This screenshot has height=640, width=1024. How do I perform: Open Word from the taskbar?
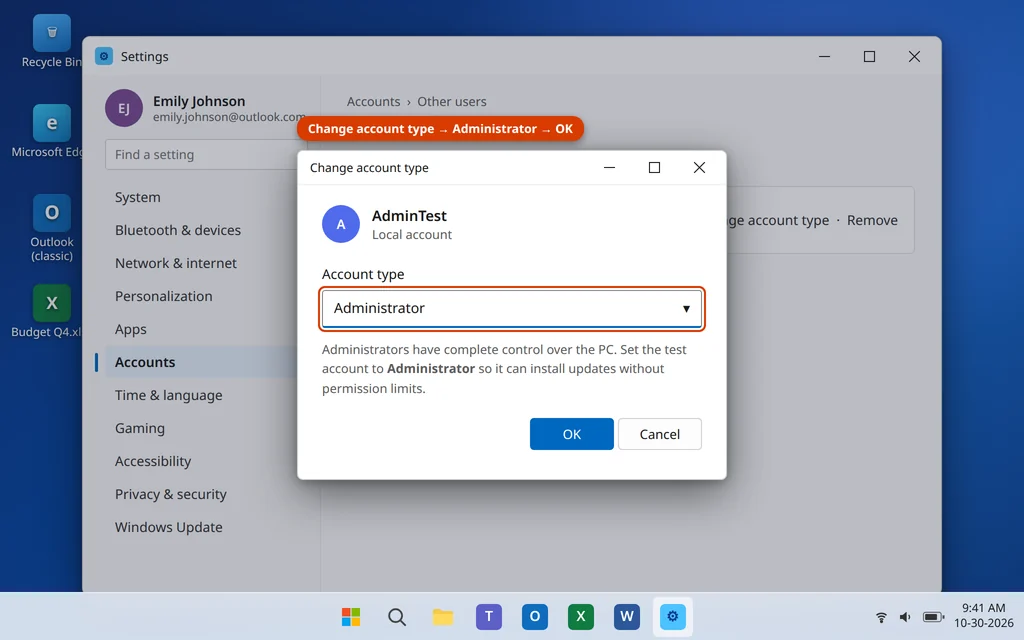626,616
